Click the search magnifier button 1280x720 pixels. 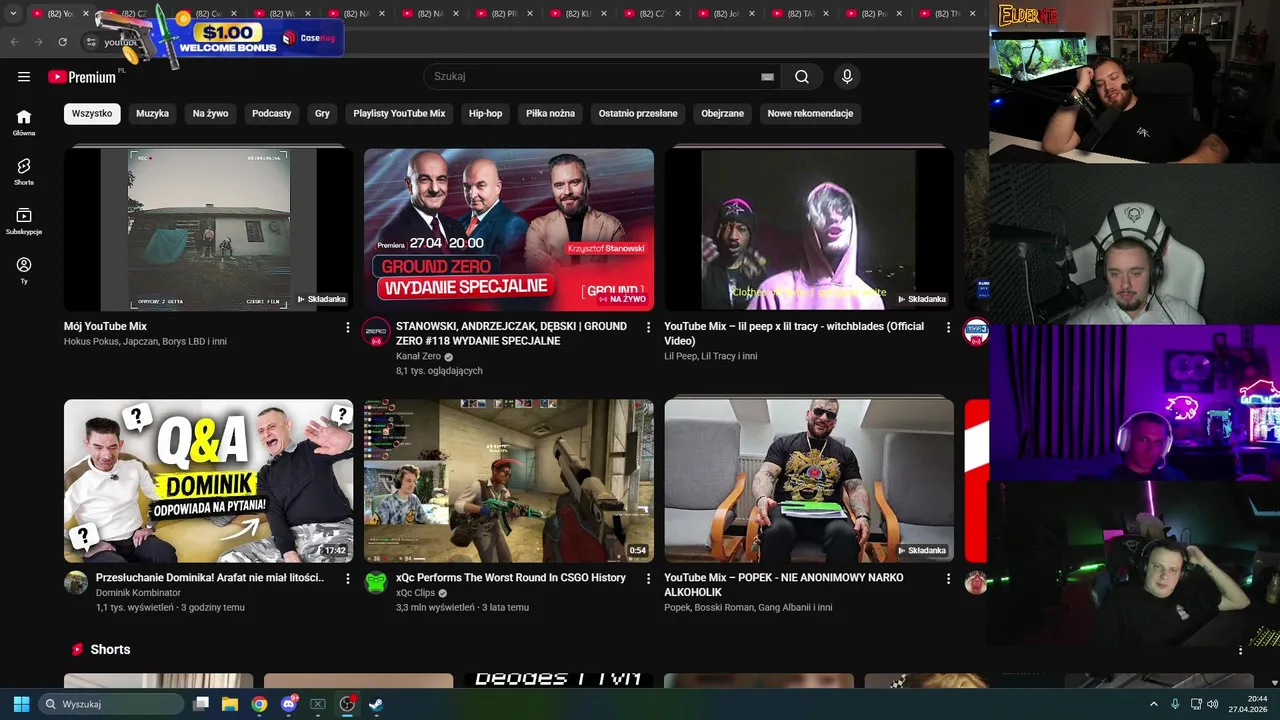802,76
